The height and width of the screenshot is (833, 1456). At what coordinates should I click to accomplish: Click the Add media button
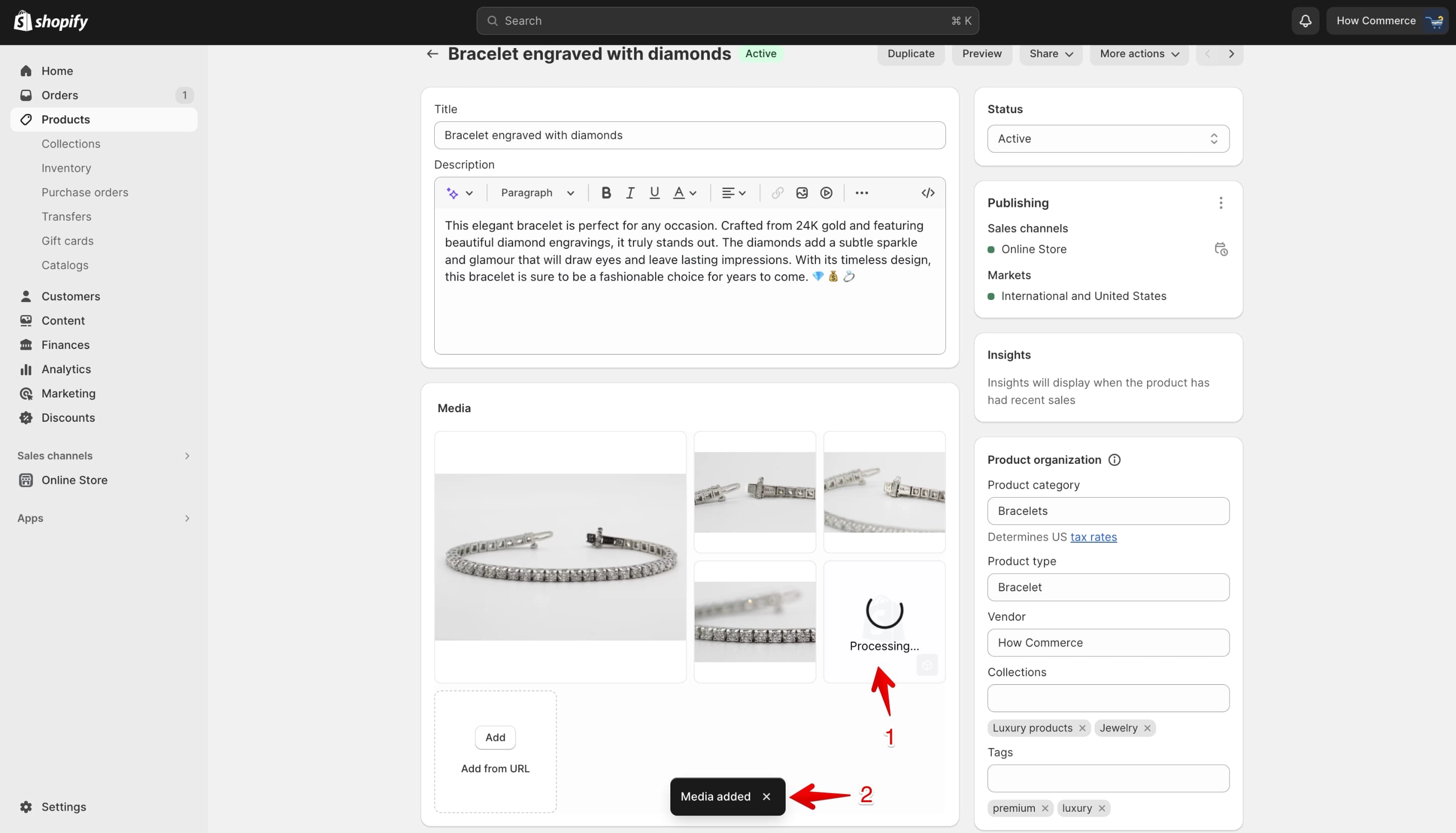coord(495,737)
